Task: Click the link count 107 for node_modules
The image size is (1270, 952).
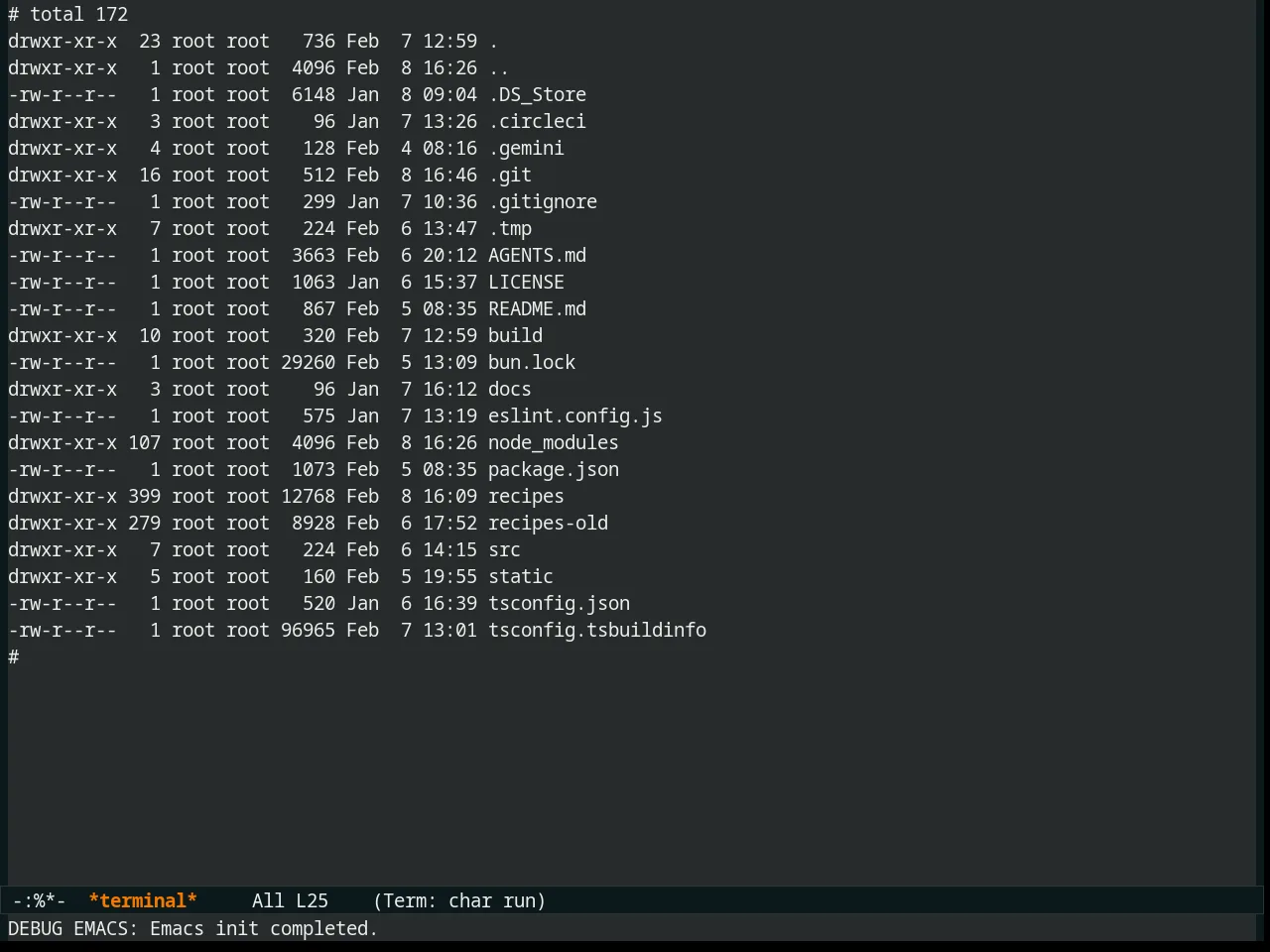Action: [x=144, y=443]
